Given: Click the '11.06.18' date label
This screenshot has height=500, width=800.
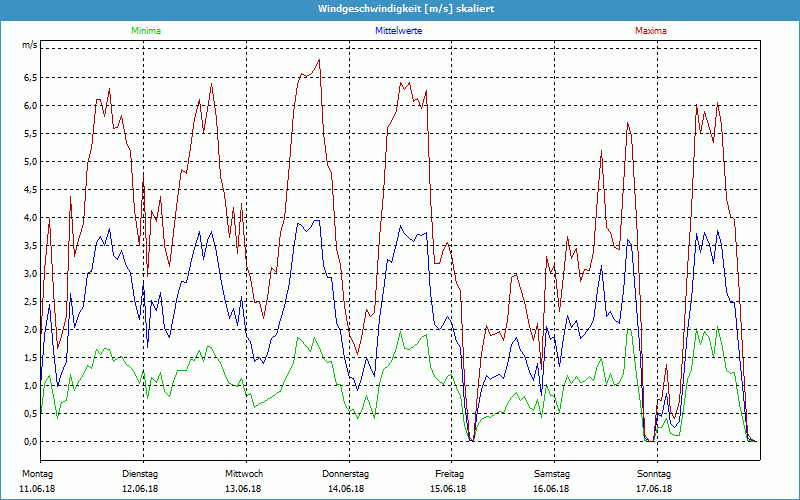Looking at the screenshot, I should pyautogui.click(x=37, y=489).
